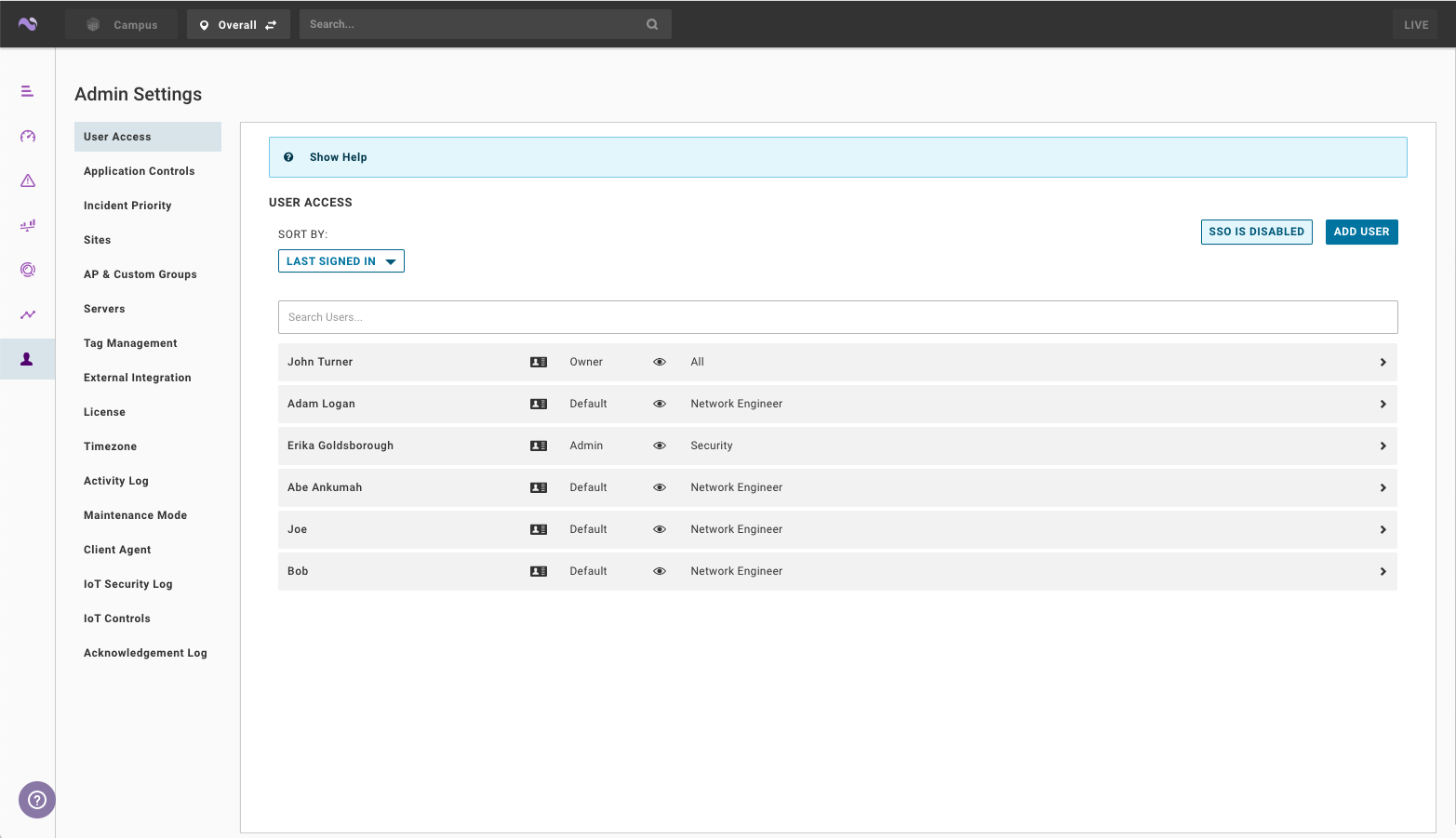Toggle the eye icon for Abe Ankumah

[660, 487]
